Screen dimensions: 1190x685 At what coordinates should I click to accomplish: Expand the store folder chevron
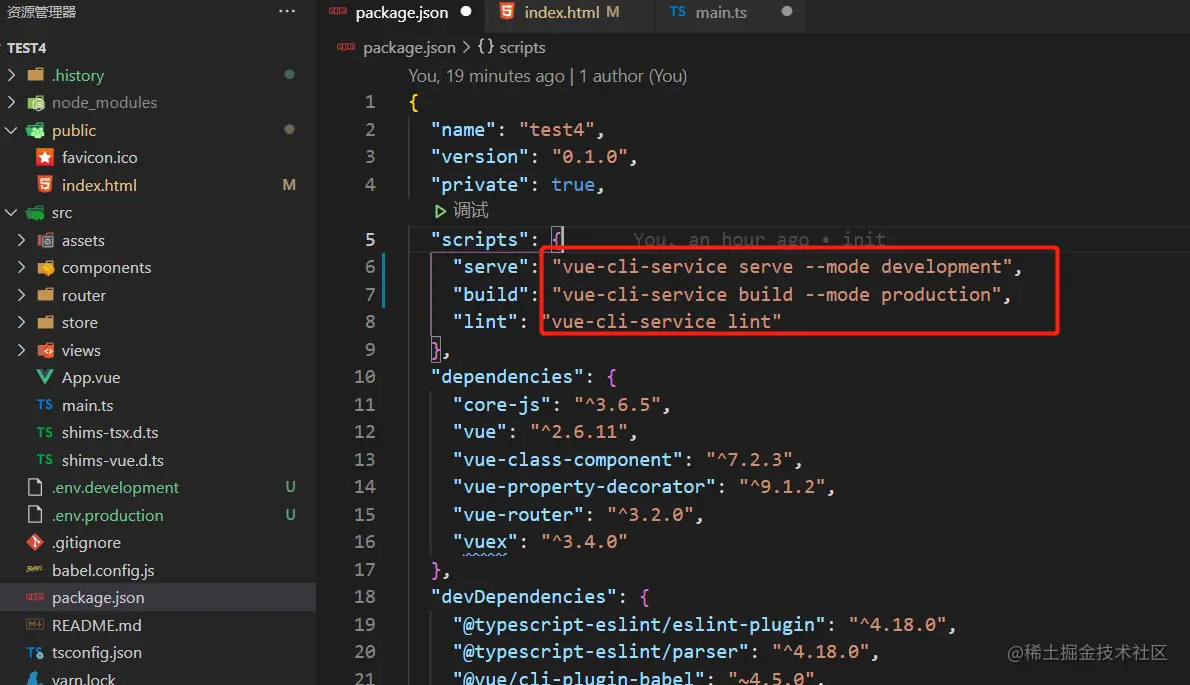[21, 322]
